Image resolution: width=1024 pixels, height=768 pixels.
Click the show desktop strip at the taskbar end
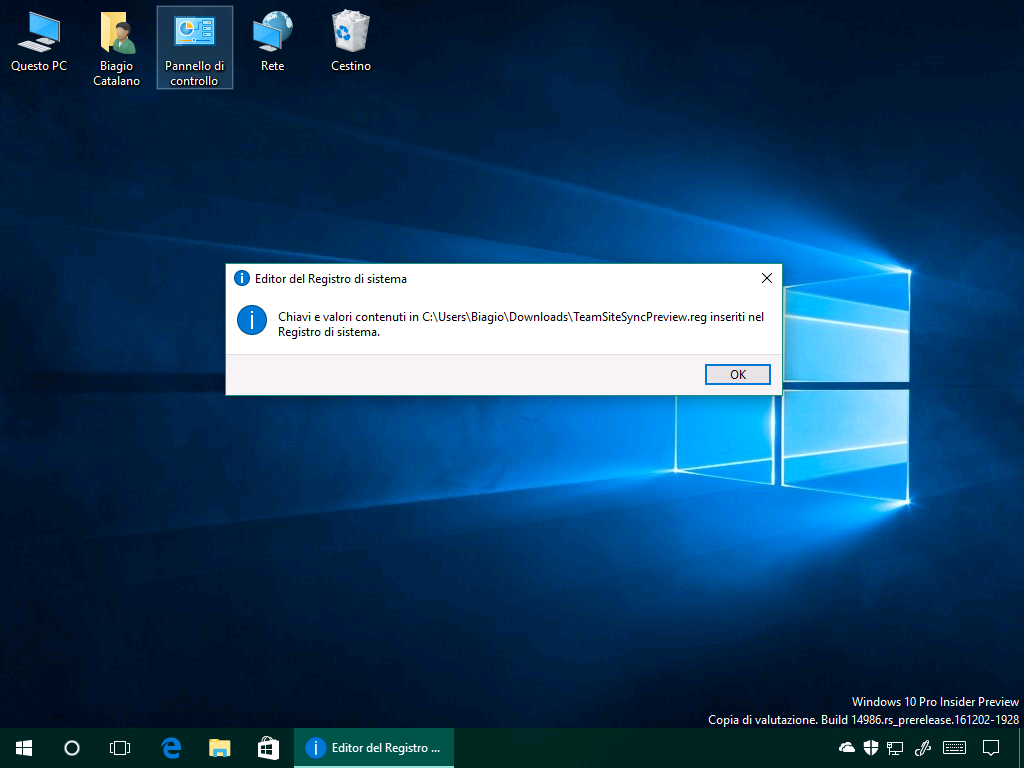[x=1021, y=748]
